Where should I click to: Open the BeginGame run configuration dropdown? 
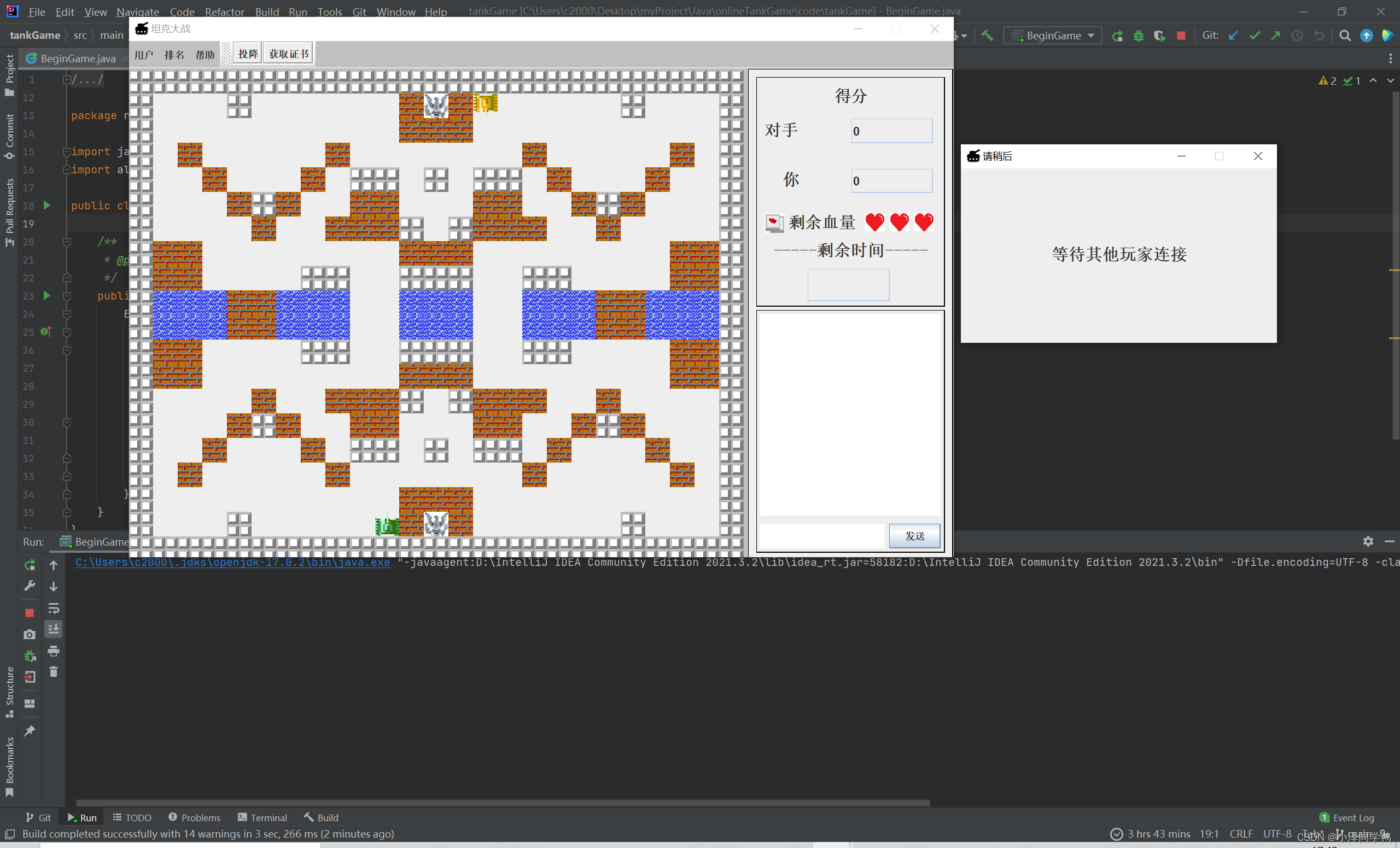[x=1053, y=36]
